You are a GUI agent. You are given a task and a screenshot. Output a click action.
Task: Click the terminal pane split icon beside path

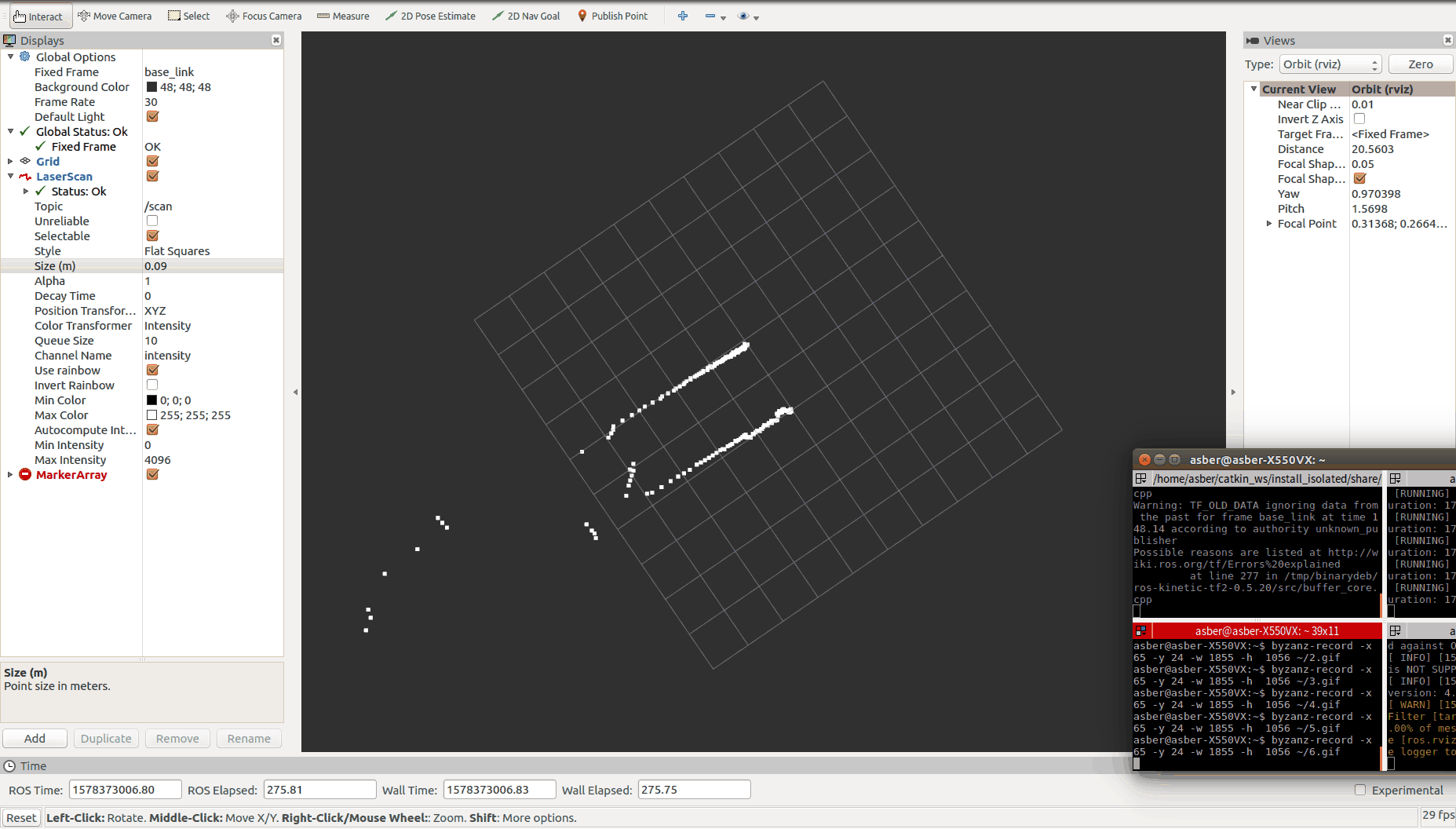coord(1140,478)
